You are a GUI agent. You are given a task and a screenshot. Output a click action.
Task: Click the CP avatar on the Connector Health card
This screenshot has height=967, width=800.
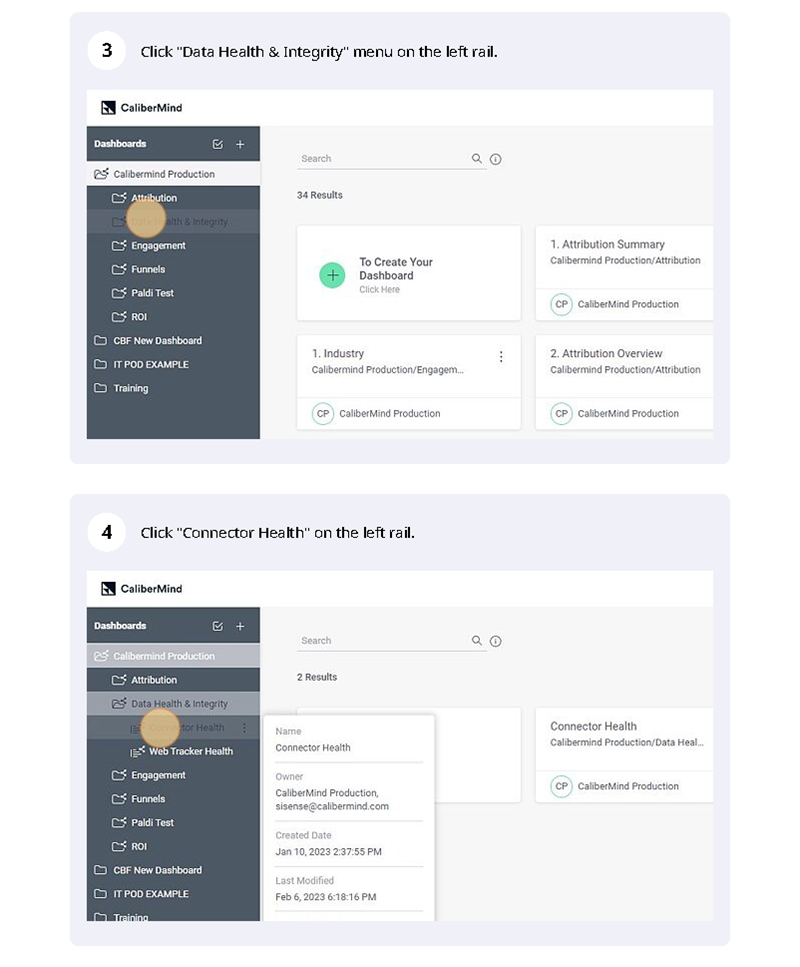pyautogui.click(x=561, y=786)
